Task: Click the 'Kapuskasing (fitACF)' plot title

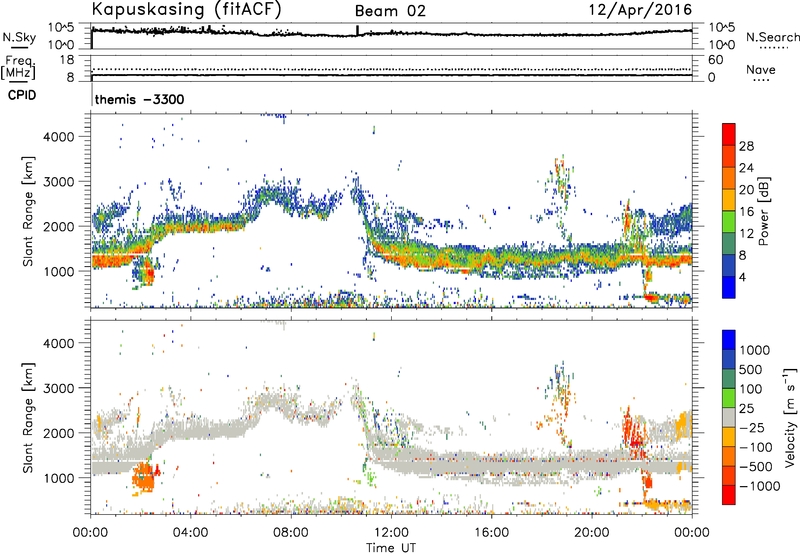Action: click(x=187, y=9)
